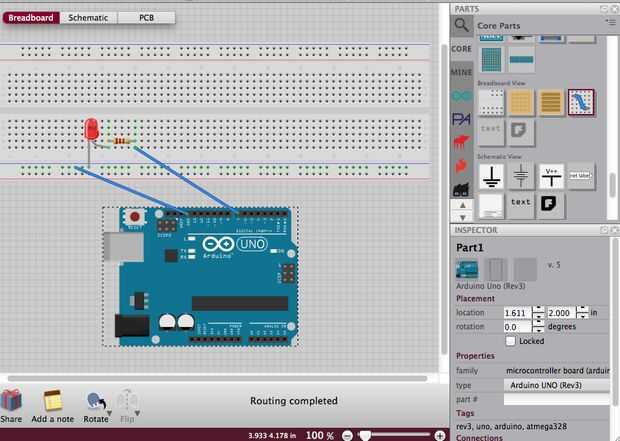
Task: Increase location X with its up stepper
Action: click(x=538, y=310)
